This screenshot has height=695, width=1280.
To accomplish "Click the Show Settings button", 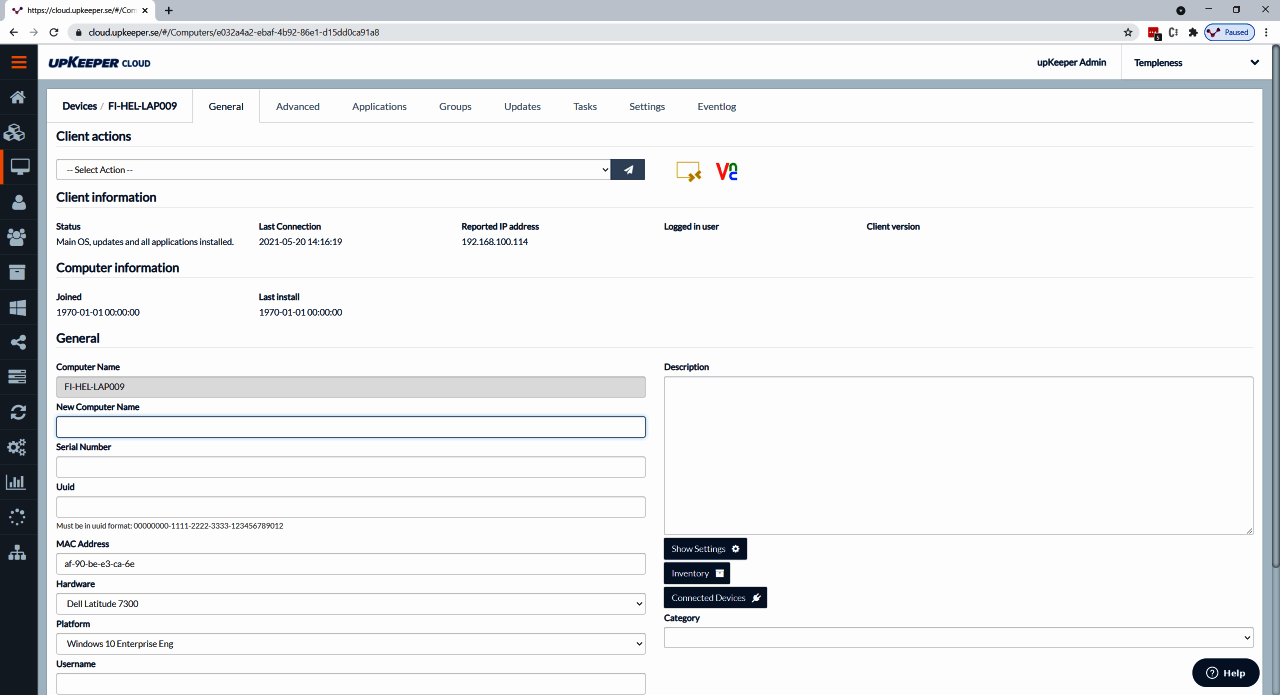I will (704, 548).
